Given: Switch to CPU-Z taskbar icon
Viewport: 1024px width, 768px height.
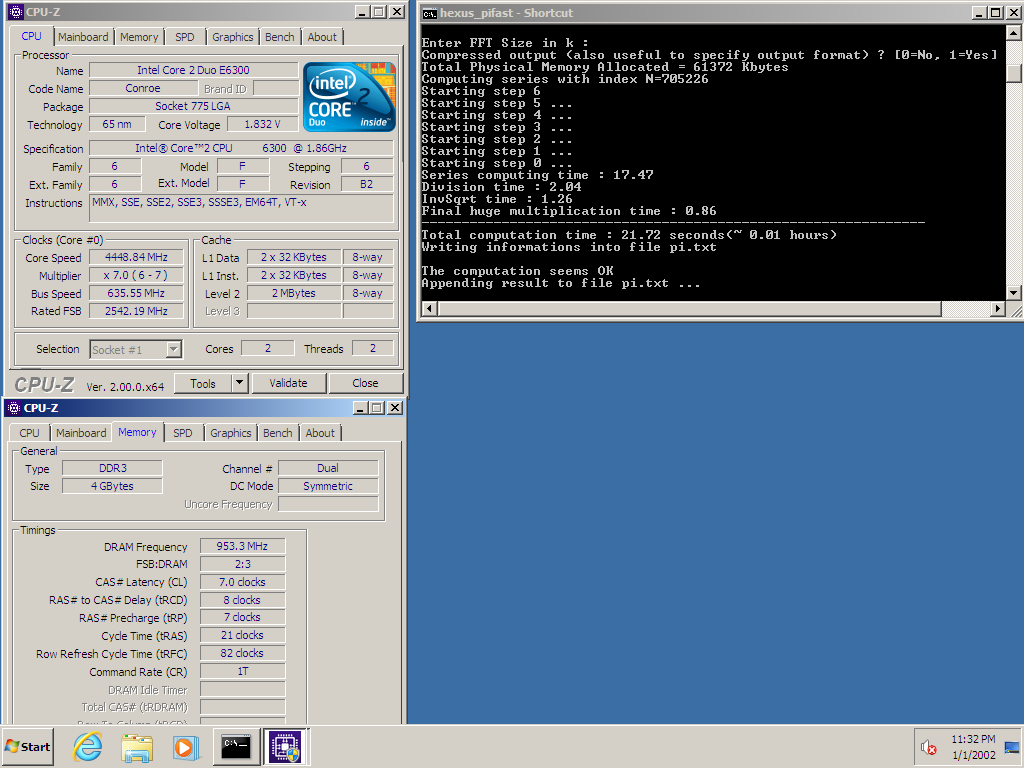Looking at the screenshot, I should click(x=285, y=746).
